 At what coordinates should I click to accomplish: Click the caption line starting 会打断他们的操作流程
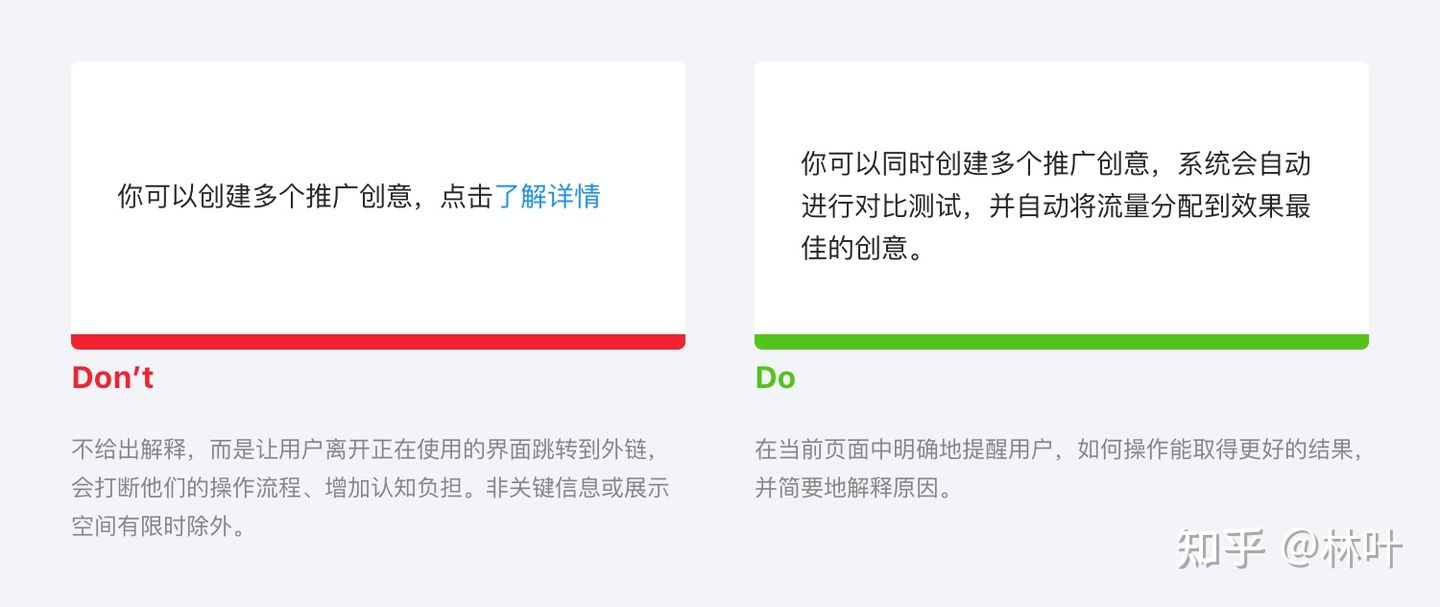pyautogui.click(x=370, y=488)
